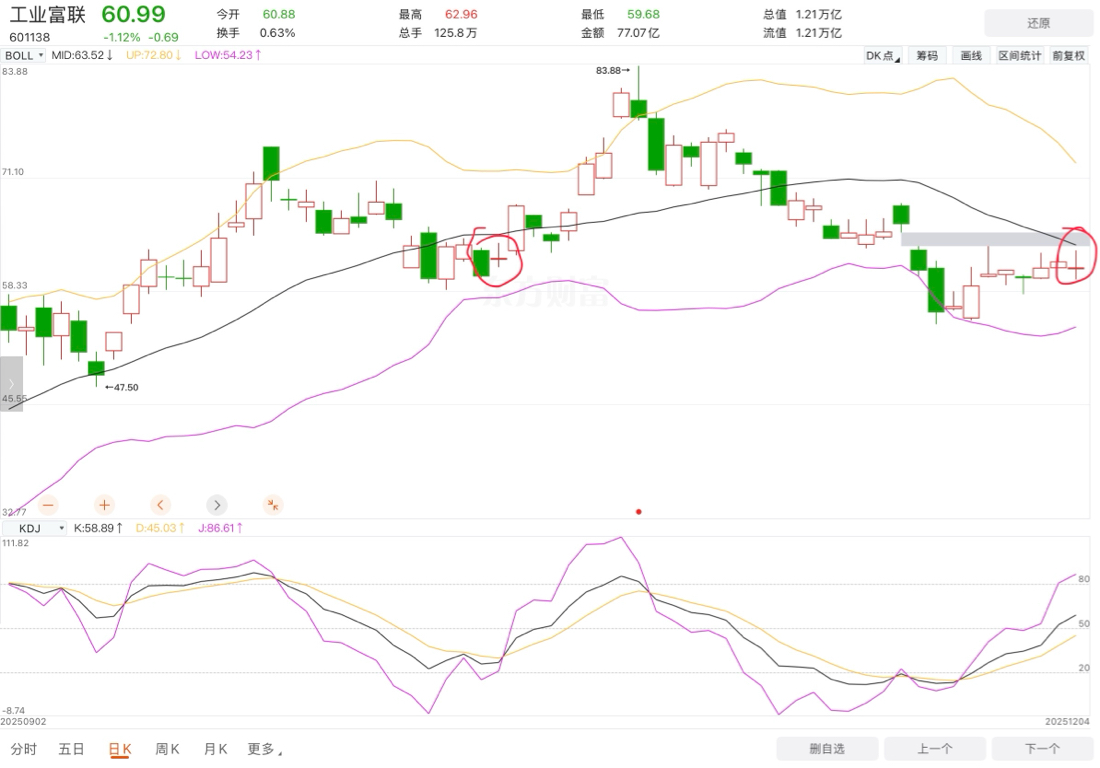
Task: Click the stock name 工业富联
Action: (48, 14)
